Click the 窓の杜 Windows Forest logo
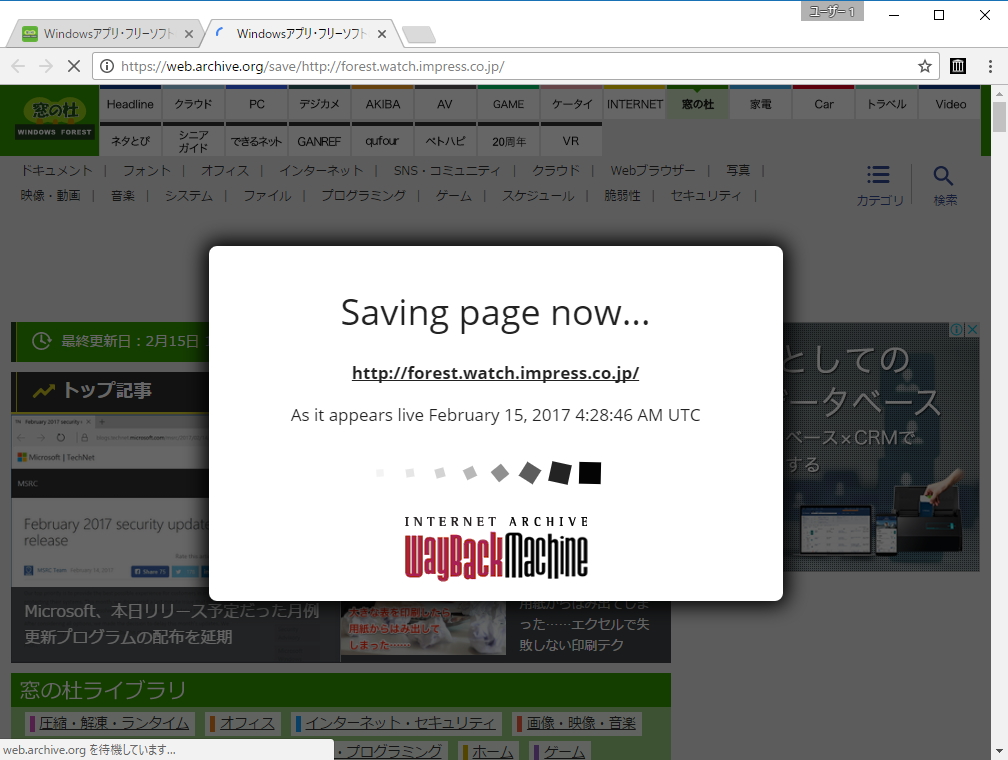1008x760 pixels. tap(55, 120)
